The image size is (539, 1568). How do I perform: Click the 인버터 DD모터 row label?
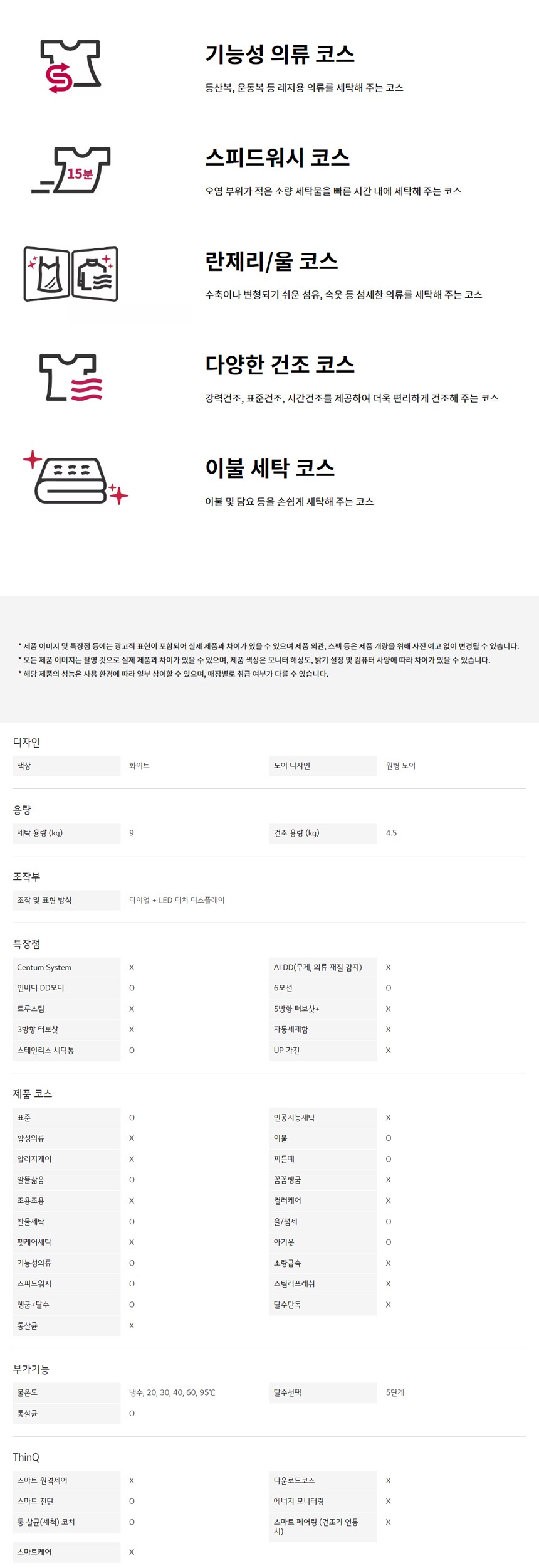pos(66,988)
